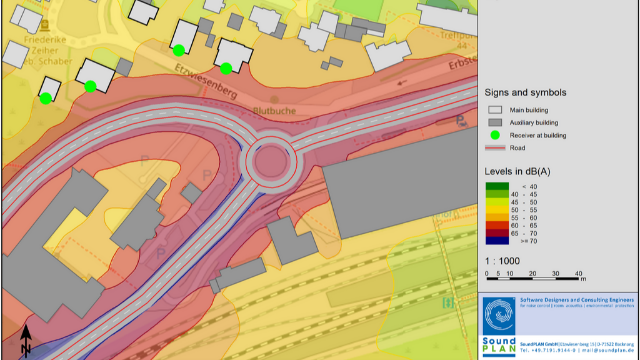Image resolution: width=640 pixels, height=360 pixels.
Task: Click the SoundPLAN spiral logo
Action: (x=499, y=316)
